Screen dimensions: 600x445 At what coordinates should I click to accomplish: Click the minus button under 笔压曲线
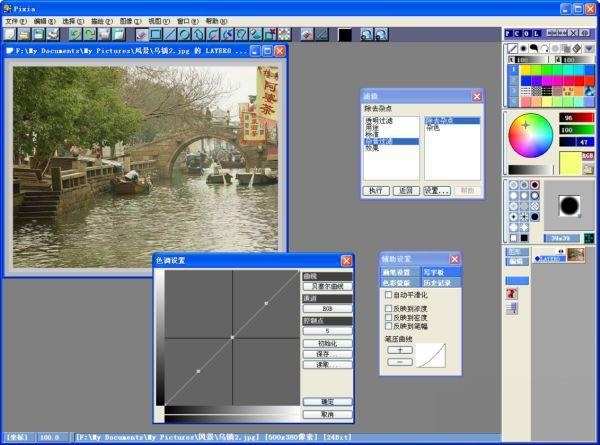[400, 362]
